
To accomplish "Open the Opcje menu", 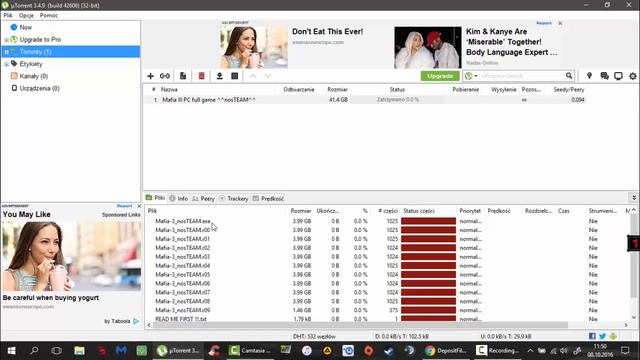I will tap(26, 15).
